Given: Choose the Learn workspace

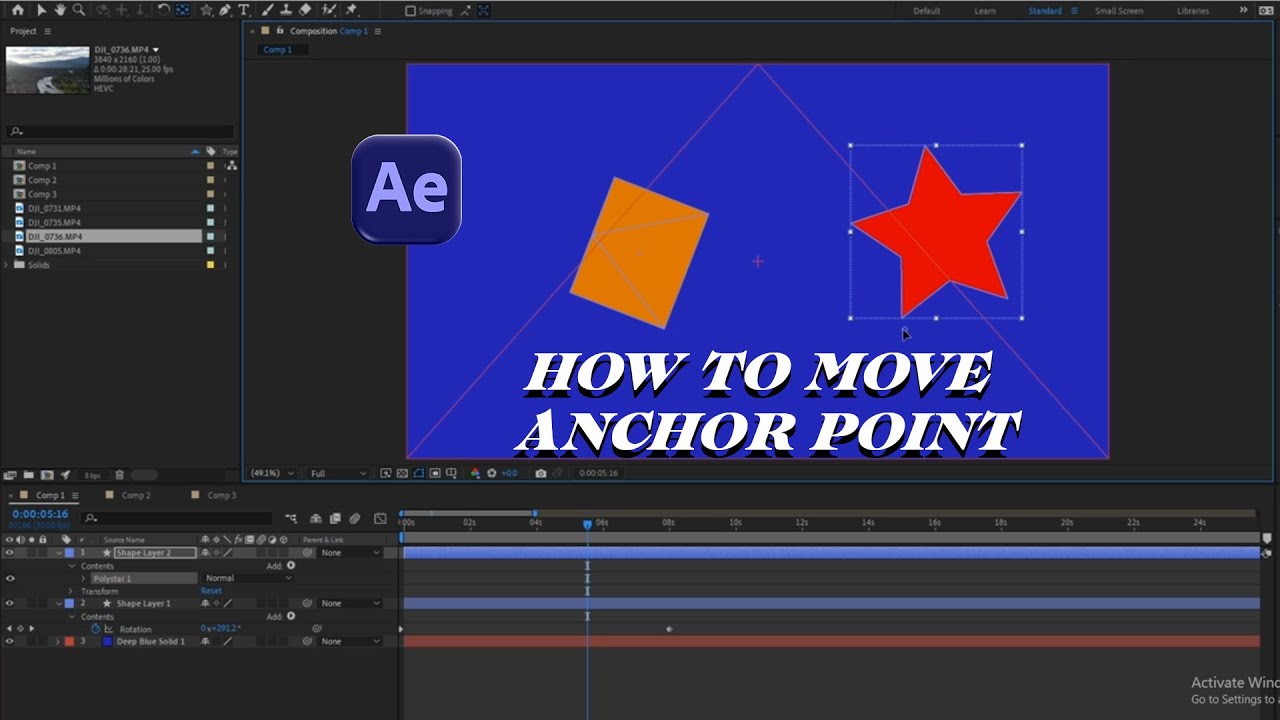Looking at the screenshot, I should point(985,11).
